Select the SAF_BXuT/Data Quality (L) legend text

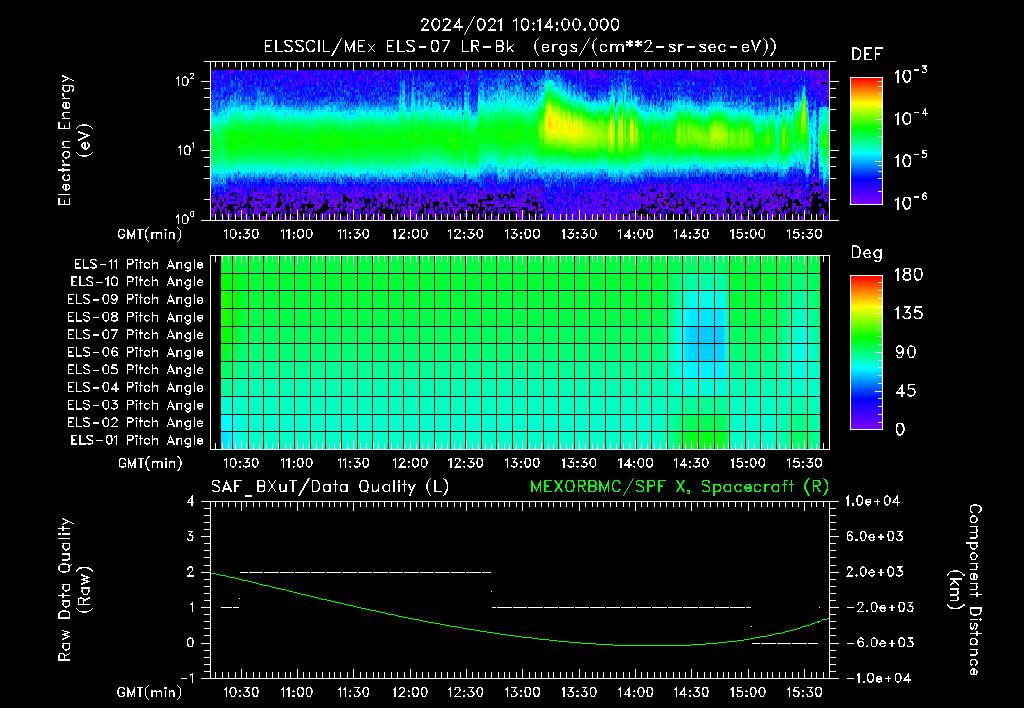[x=330, y=487]
